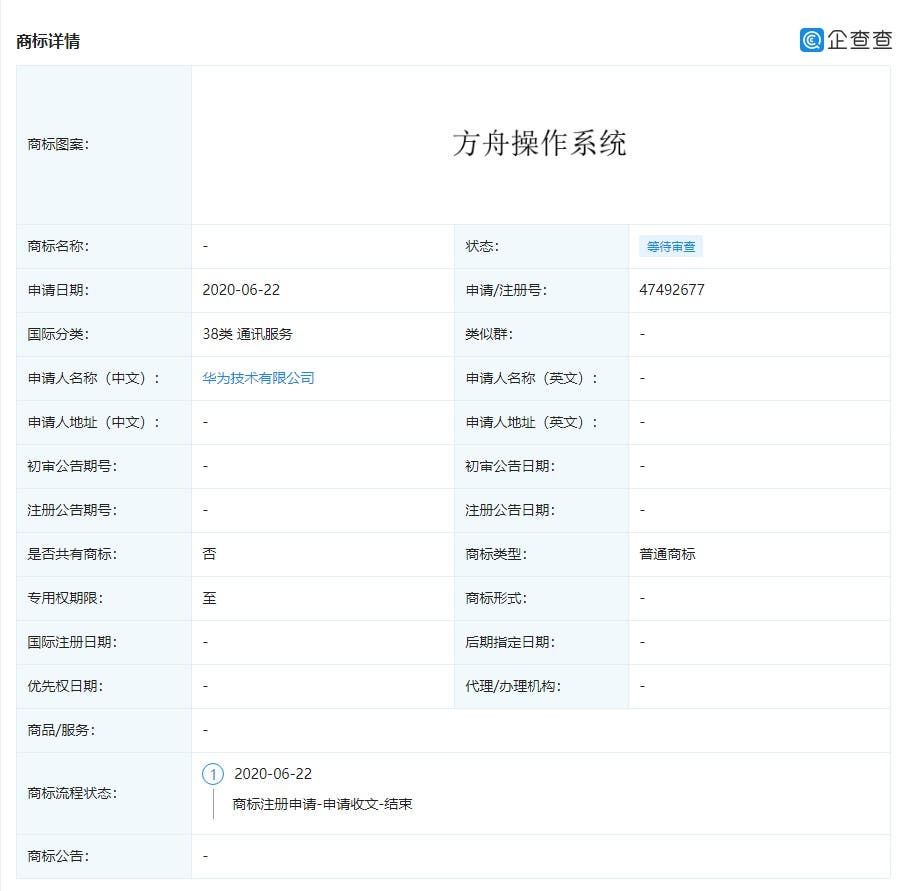Click the 商标公告 label

58,856
